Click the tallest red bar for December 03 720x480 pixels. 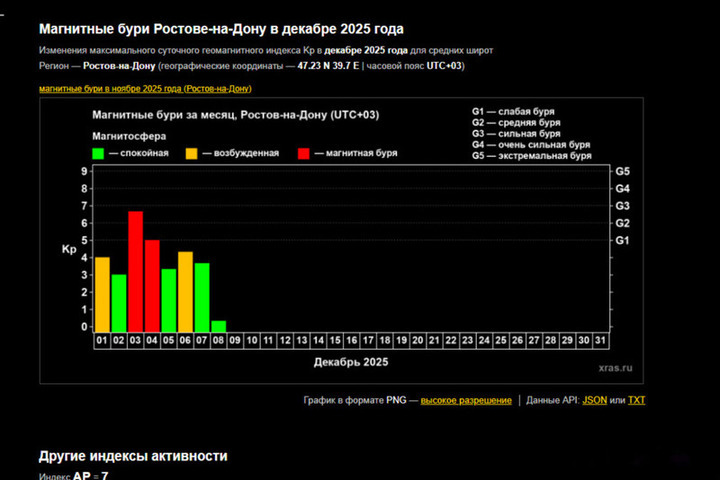(135, 270)
